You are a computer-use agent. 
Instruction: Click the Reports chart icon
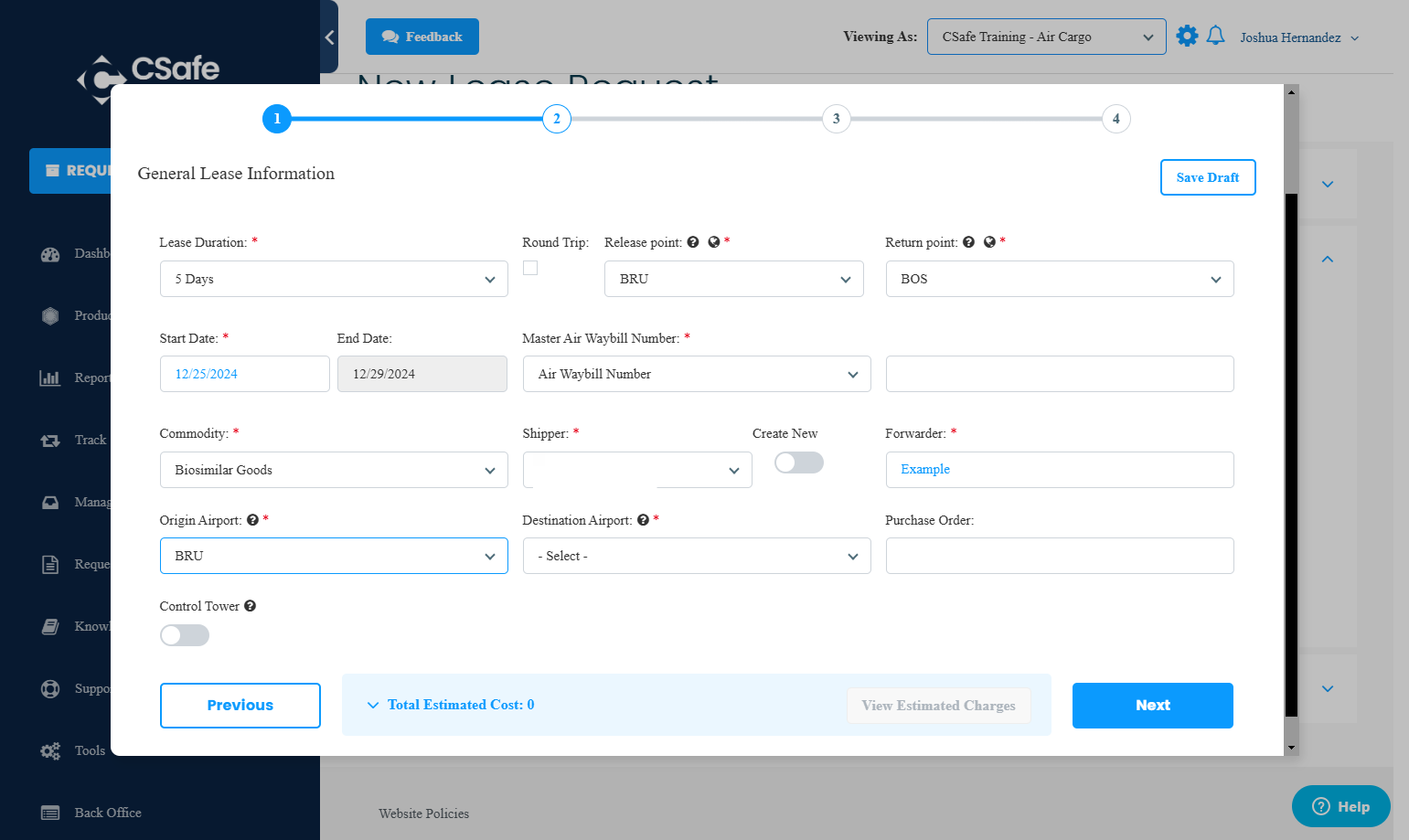50,378
